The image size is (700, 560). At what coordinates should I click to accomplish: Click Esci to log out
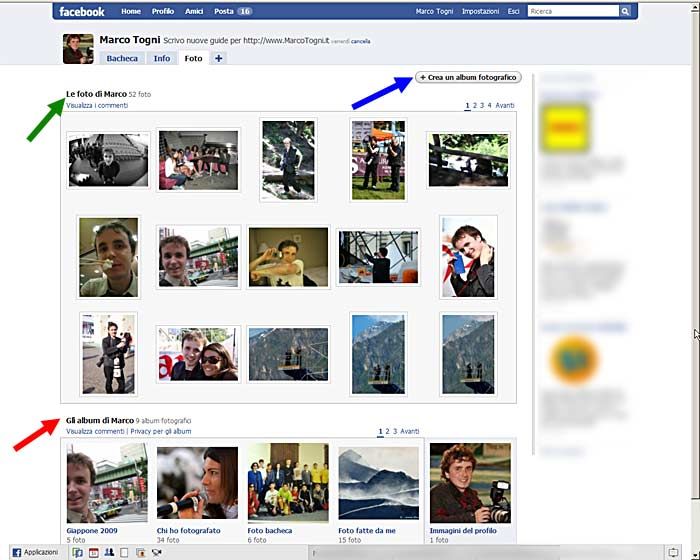point(513,12)
